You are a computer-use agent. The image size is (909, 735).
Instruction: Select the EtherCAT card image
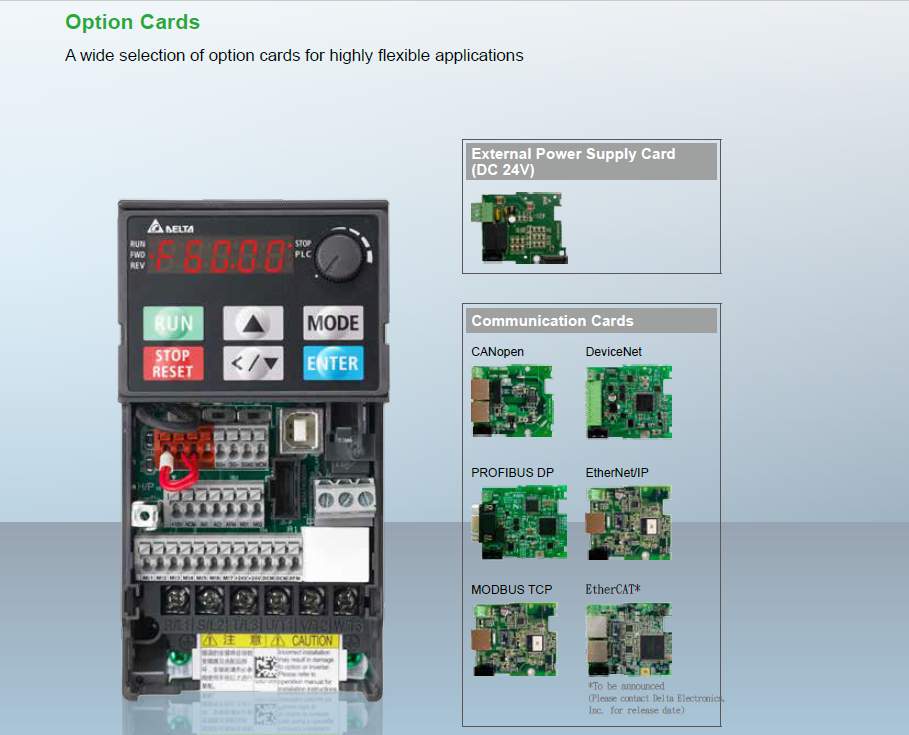point(628,639)
